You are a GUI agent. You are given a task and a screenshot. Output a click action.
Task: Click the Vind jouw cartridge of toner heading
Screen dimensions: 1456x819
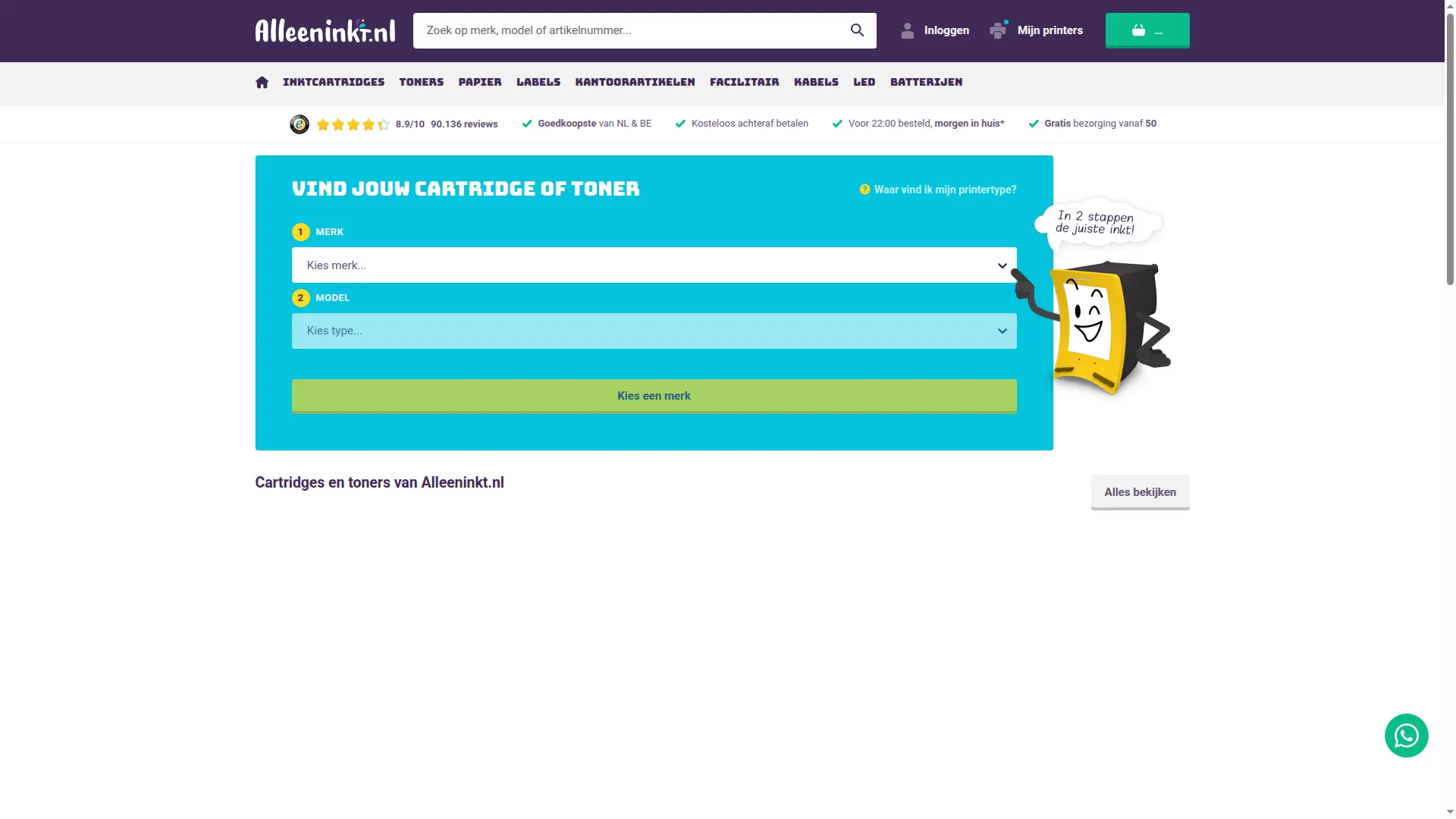[466, 189]
